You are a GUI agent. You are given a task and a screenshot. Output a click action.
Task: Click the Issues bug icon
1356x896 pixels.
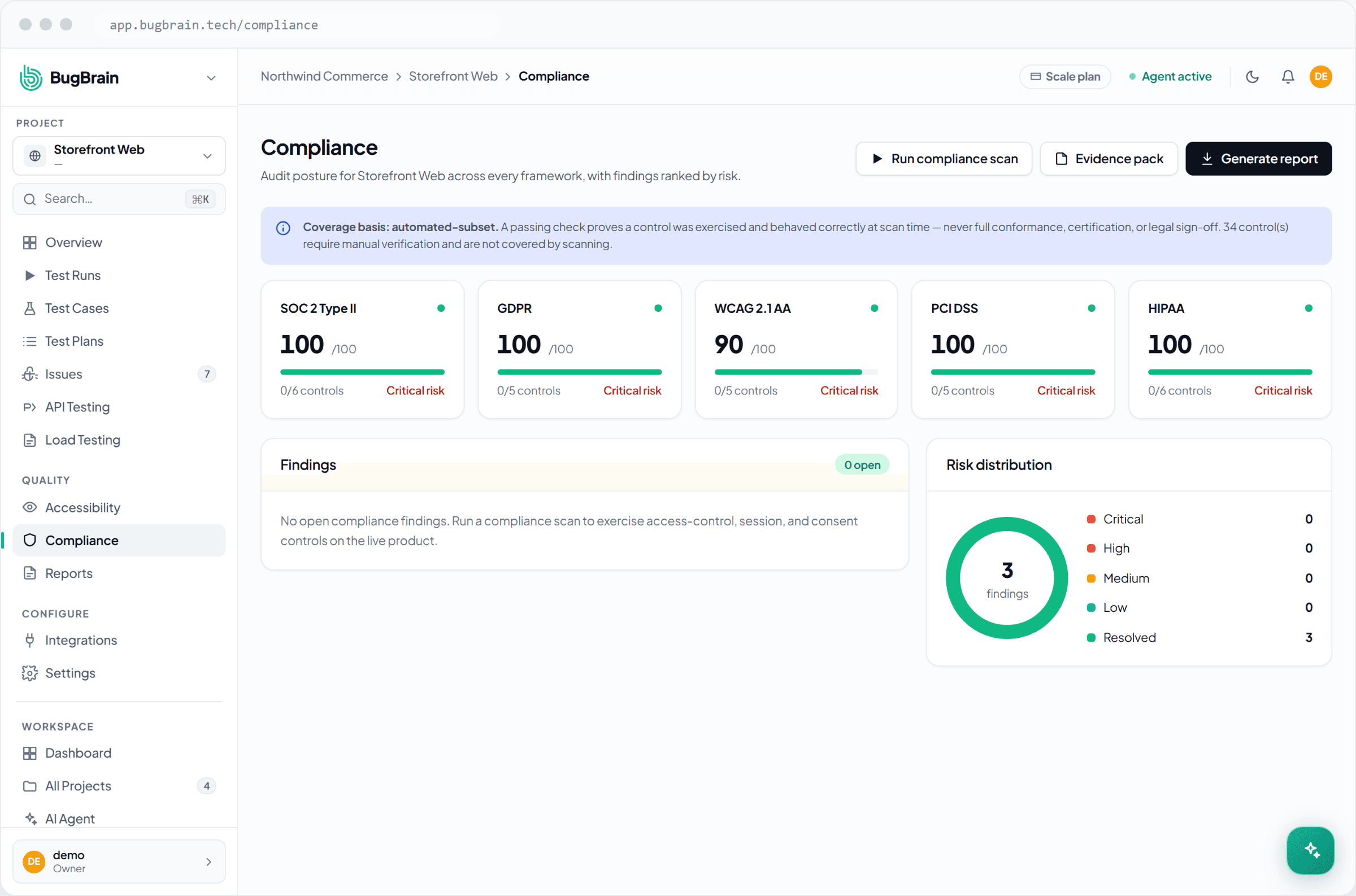click(30, 375)
